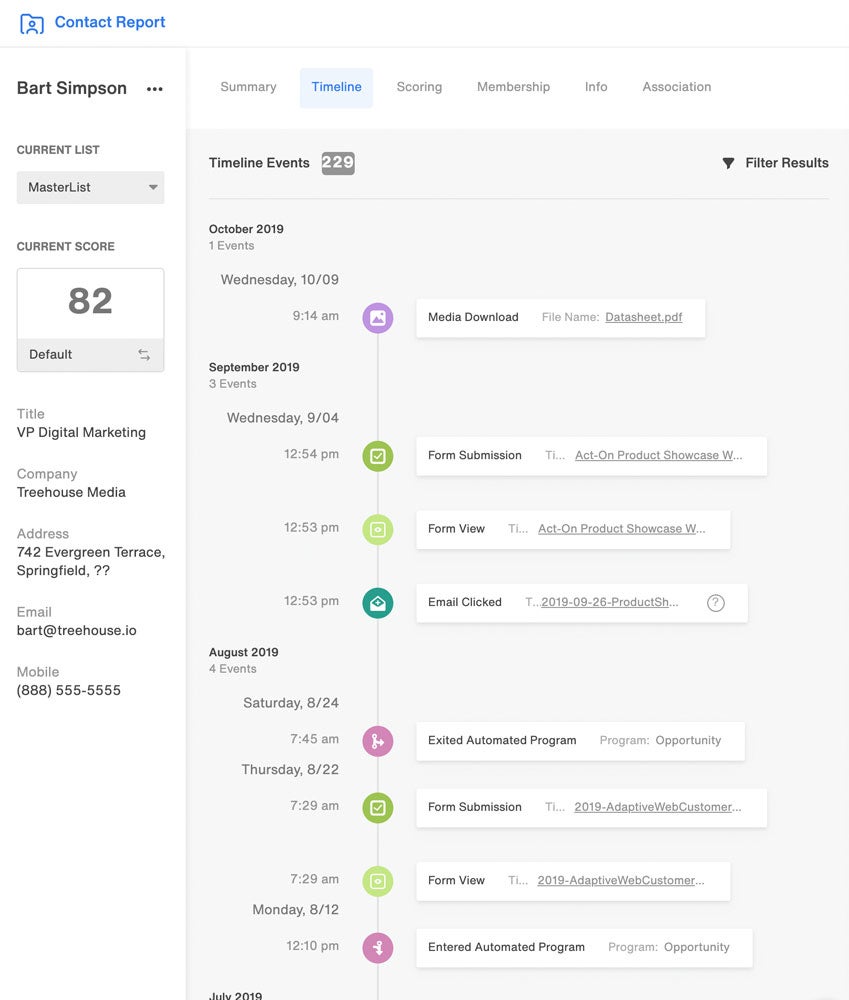The width and height of the screenshot is (849, 1000).
Task: Click the 229 timeline events count badge
Action: (x=338, y=163)
